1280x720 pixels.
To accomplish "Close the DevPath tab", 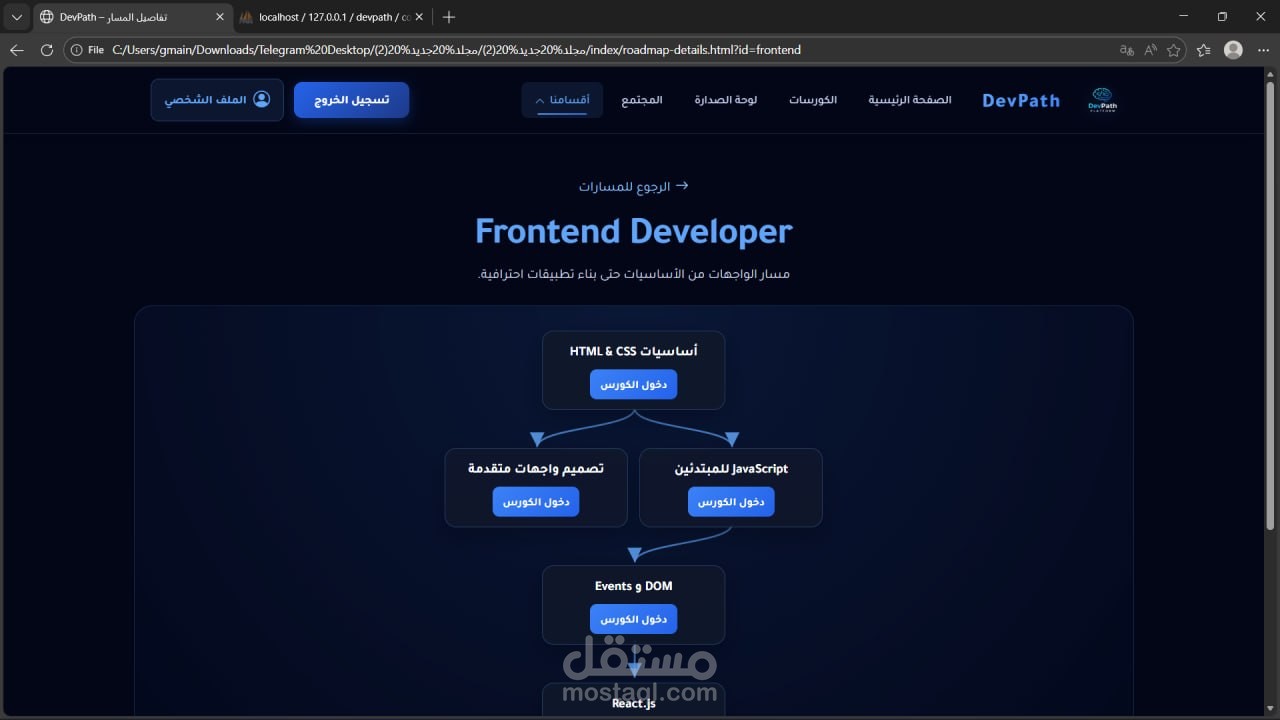I will pyautogui.click(x=220, y=17).
